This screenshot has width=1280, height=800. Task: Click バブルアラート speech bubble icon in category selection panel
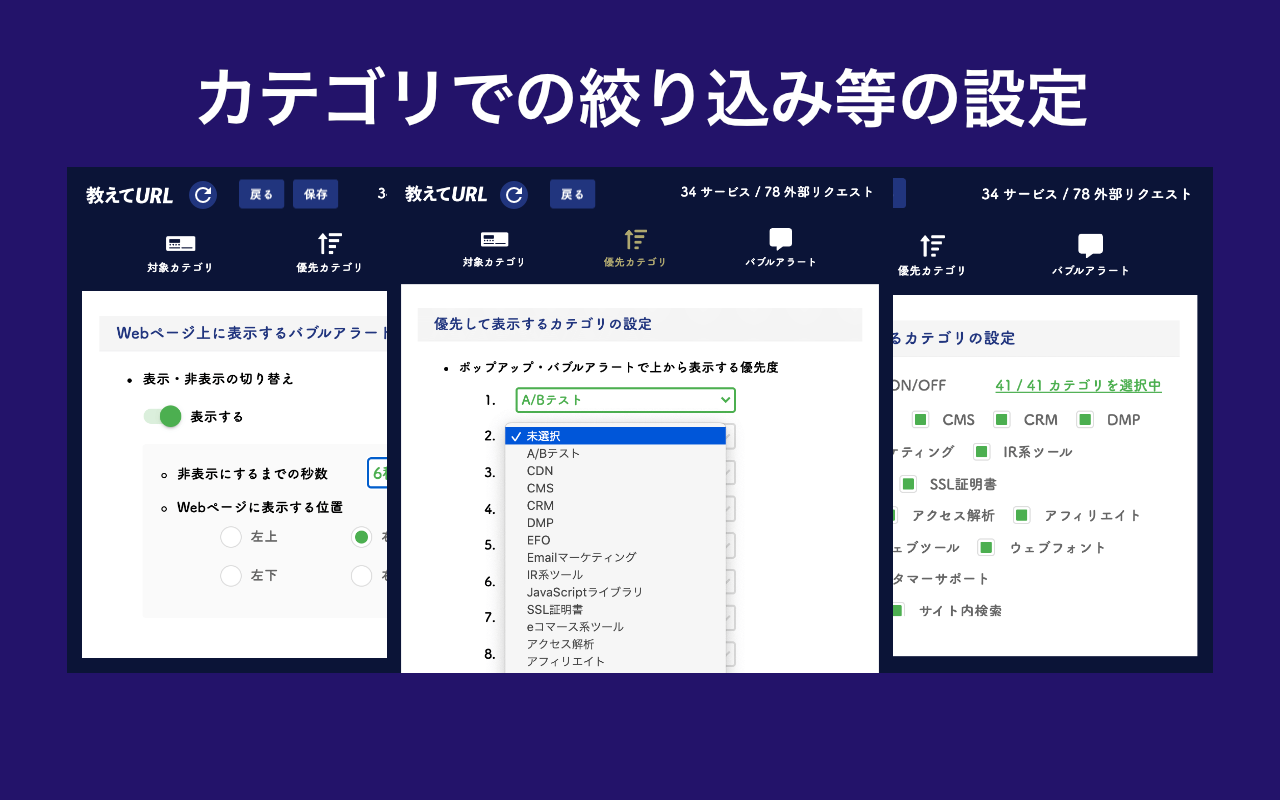[x=1090, y=246]
